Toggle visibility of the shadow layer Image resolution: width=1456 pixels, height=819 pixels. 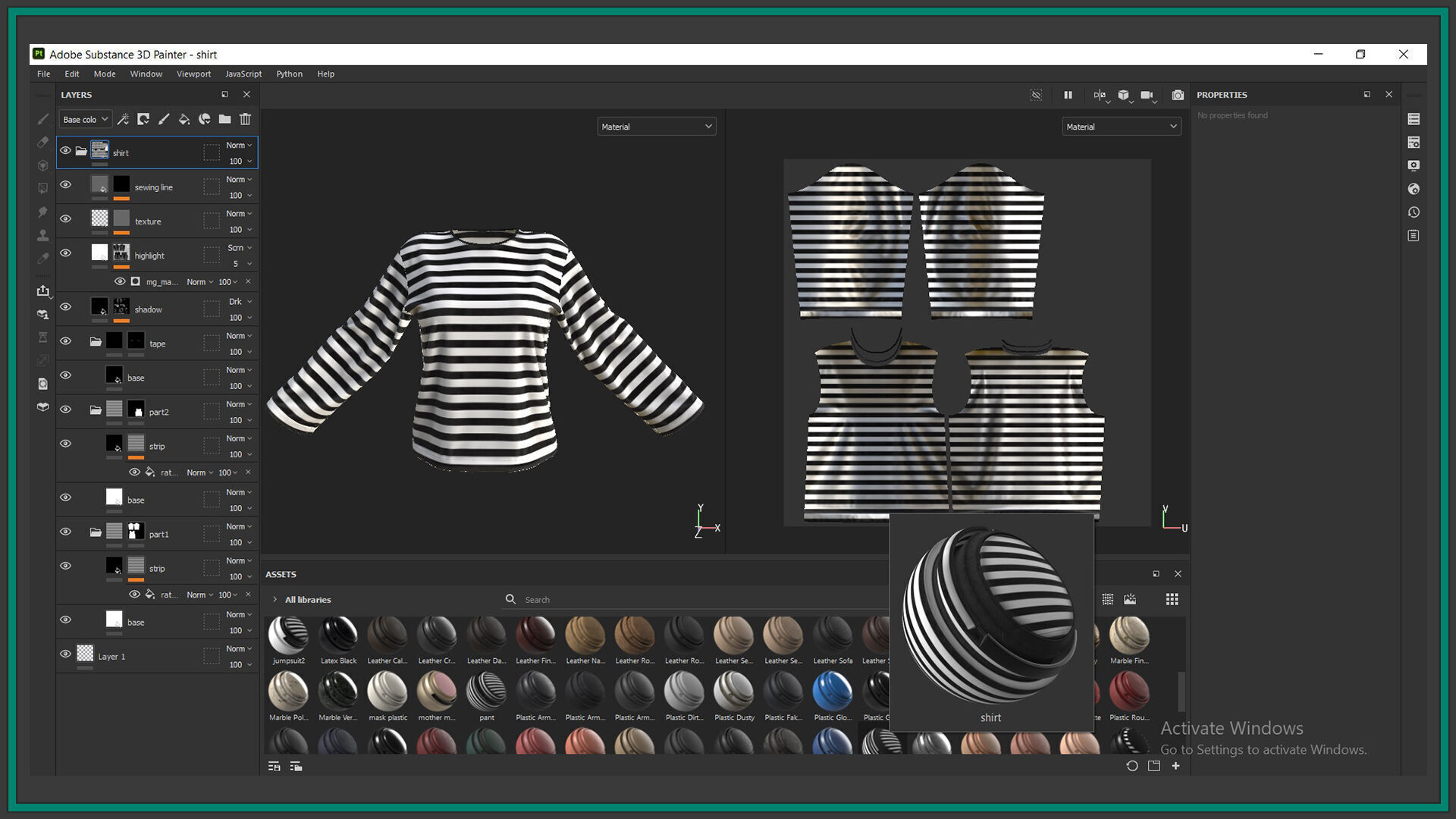coord(66,307)
